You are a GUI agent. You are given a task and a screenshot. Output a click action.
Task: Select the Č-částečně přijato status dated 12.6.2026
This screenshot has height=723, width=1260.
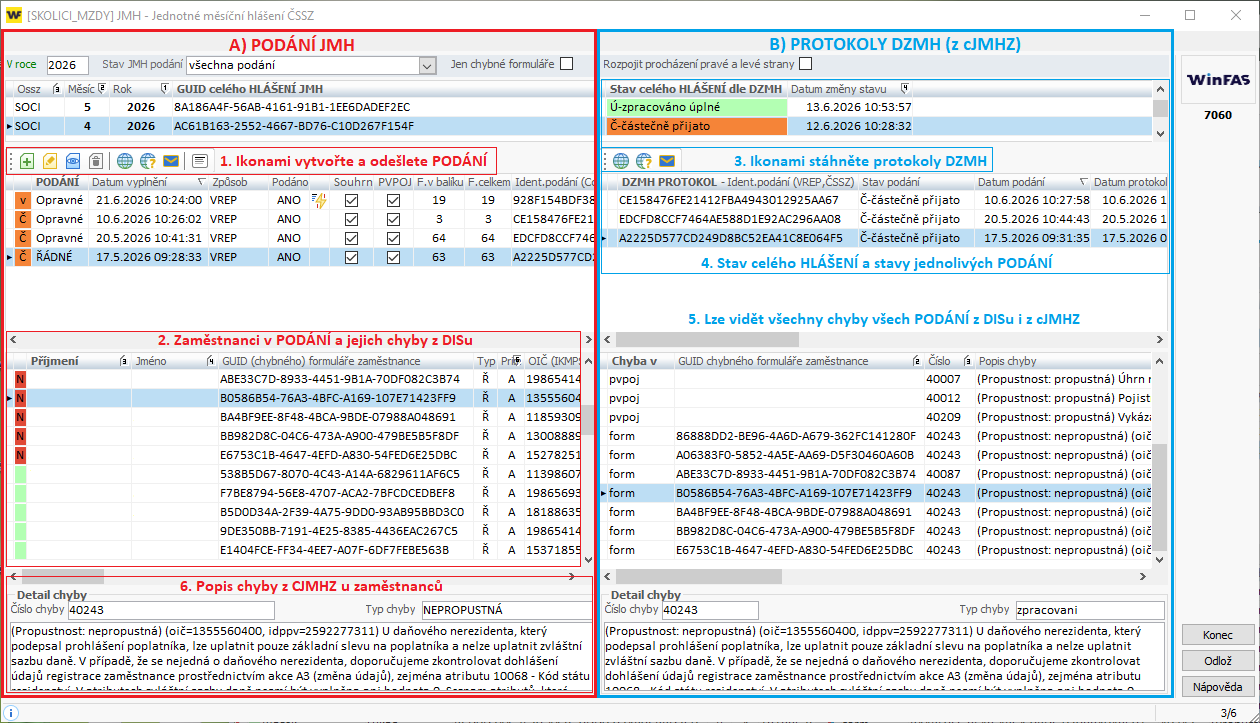point(877,126)
